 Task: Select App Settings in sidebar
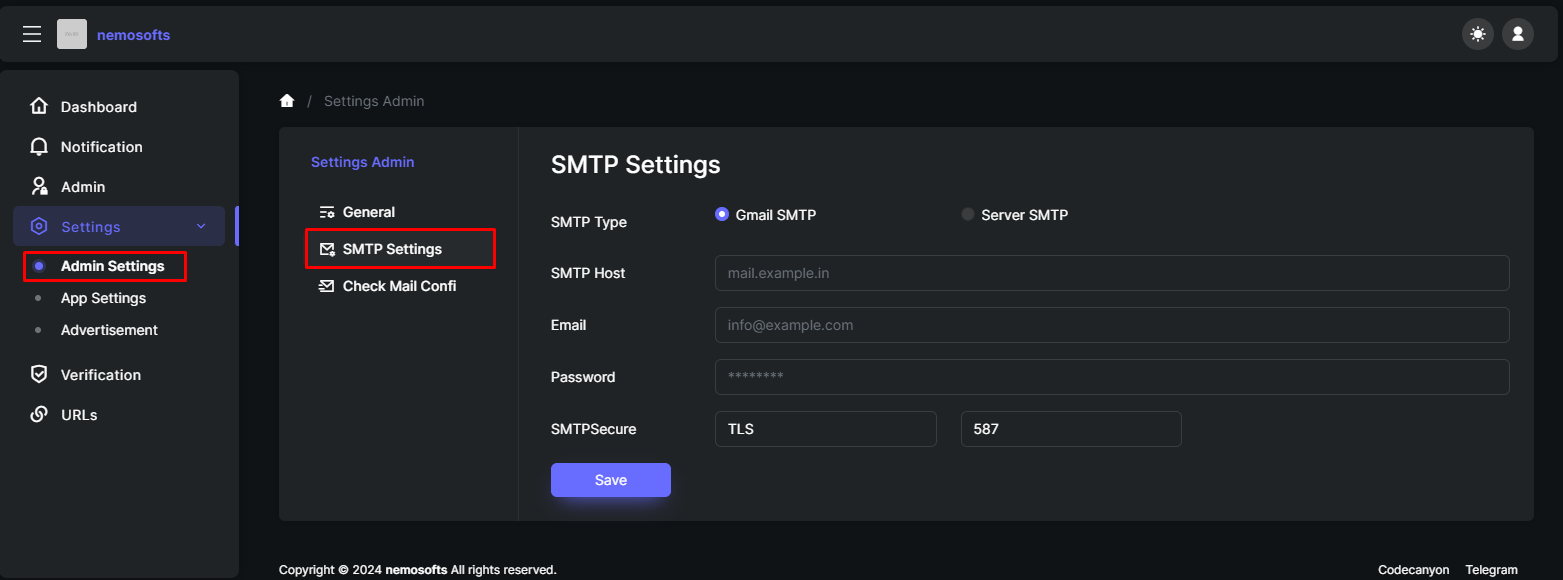[x=103, y=298]
